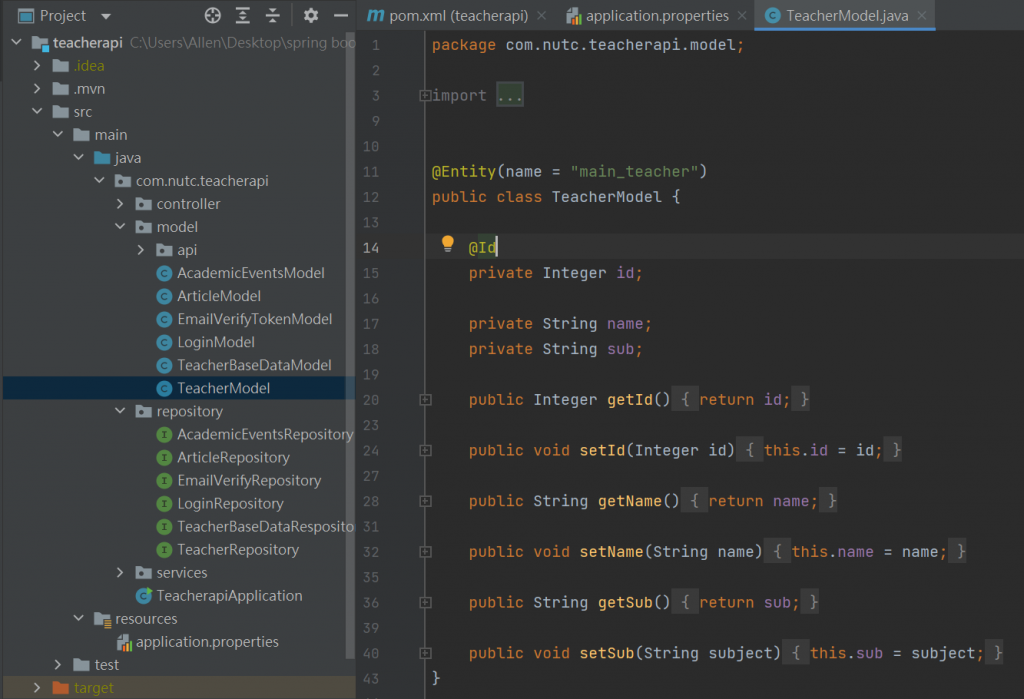Expand the .mvn folder
Image resolution: width=1024 pixels, height=699 pixels.
[x=37, y=88]
